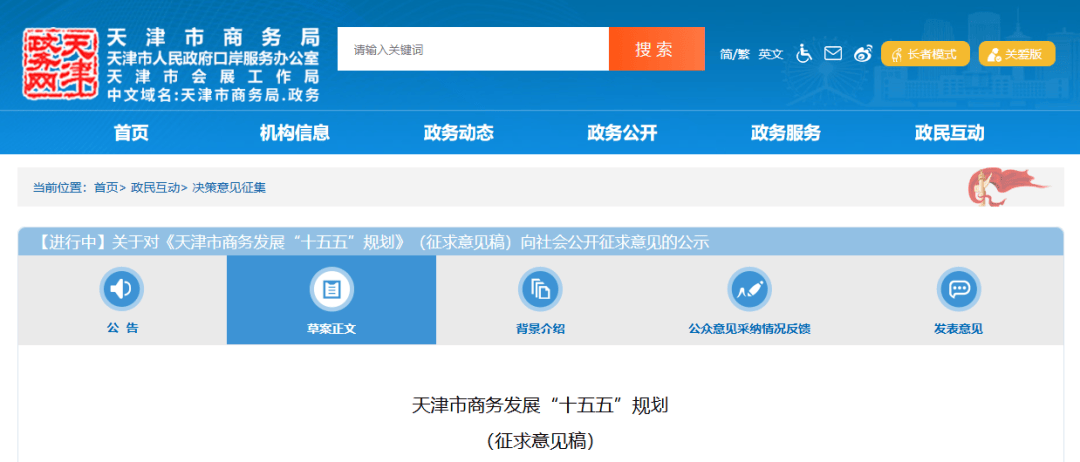
Task: Switch to the 英文 version
Action: coord(771,54)
